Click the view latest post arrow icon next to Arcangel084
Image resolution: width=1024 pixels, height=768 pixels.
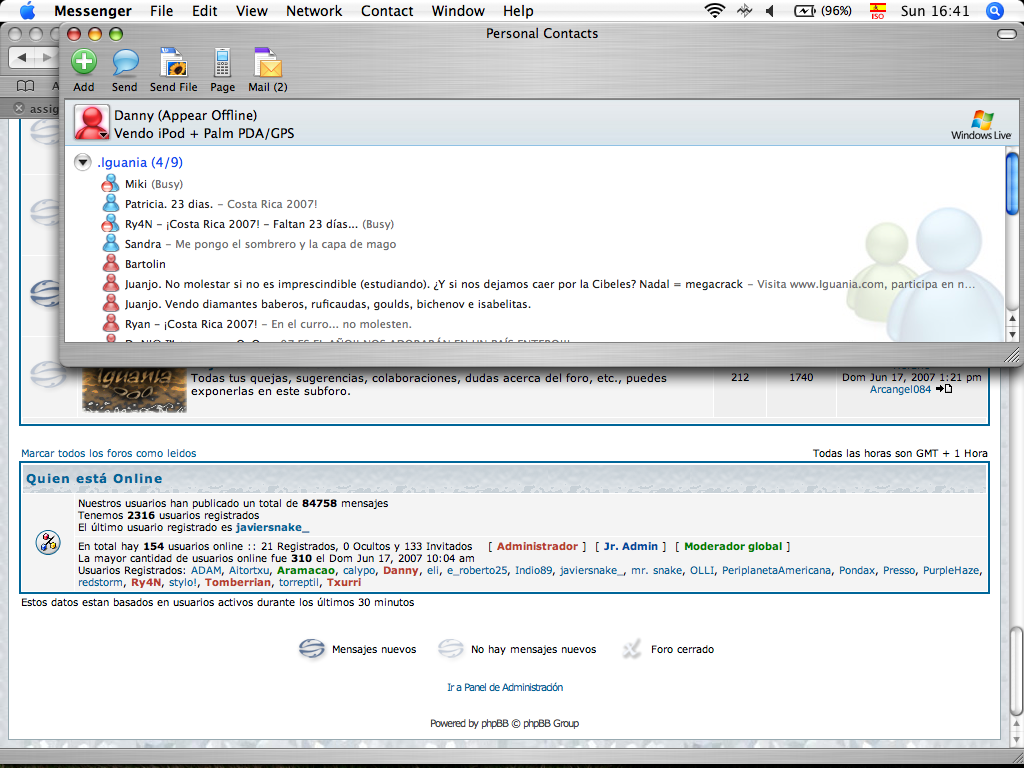tap(944, 389)
